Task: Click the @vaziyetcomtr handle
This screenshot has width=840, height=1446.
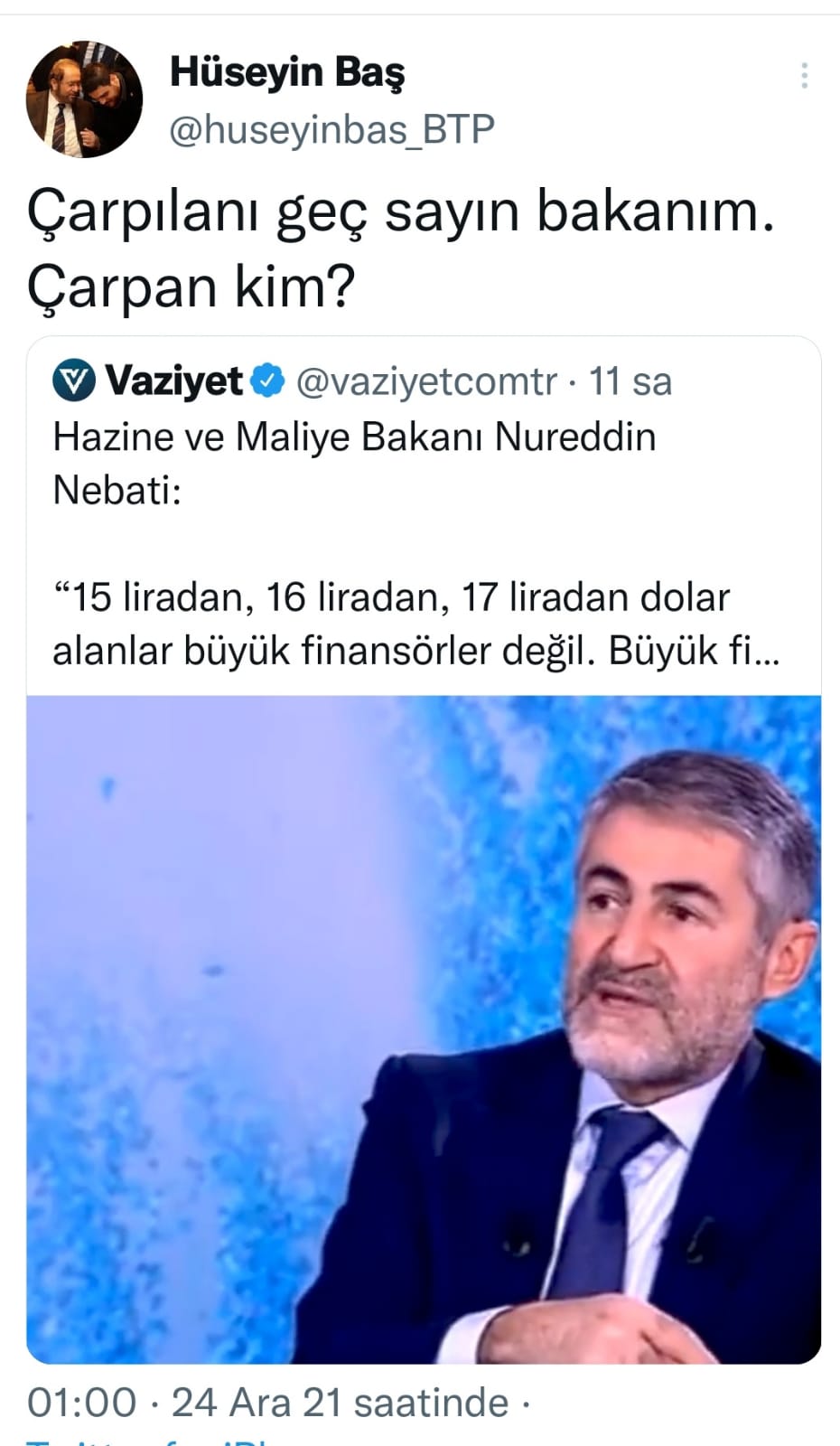Action: [x=426, y=382]
